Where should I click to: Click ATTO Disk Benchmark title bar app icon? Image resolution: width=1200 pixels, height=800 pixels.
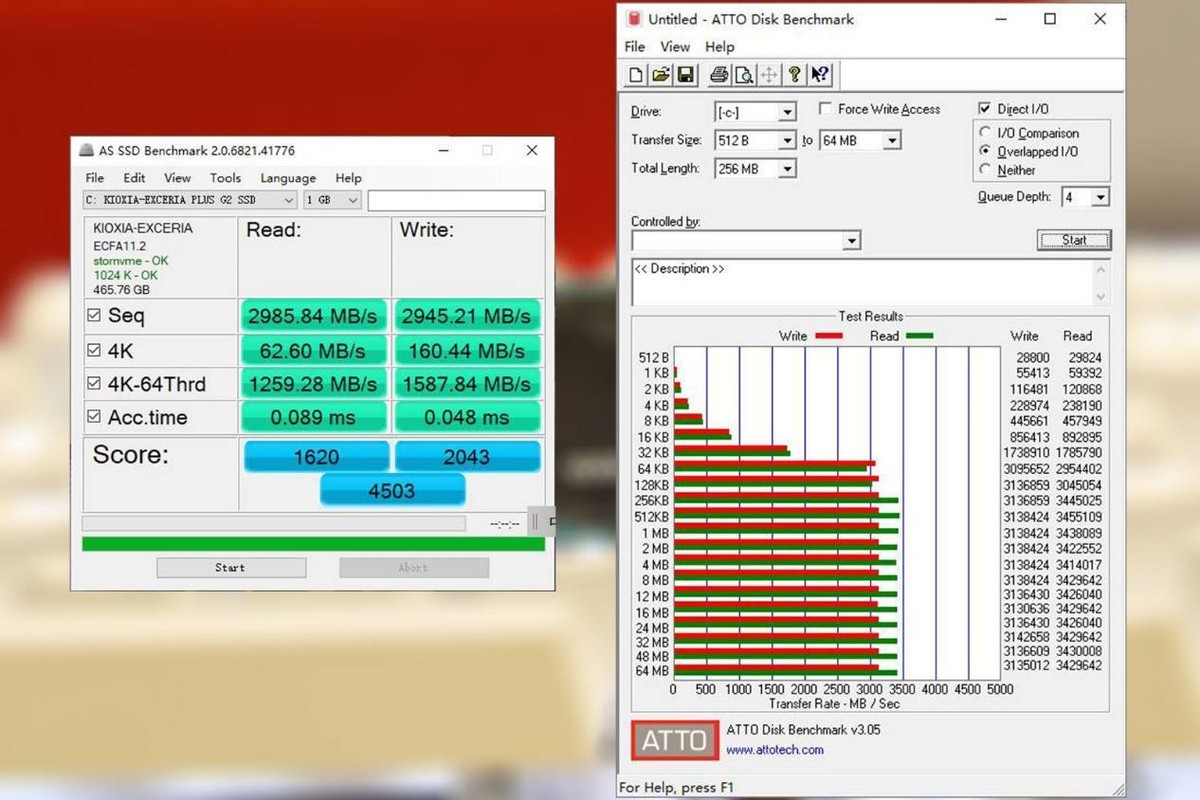click(x=632, y=19)
